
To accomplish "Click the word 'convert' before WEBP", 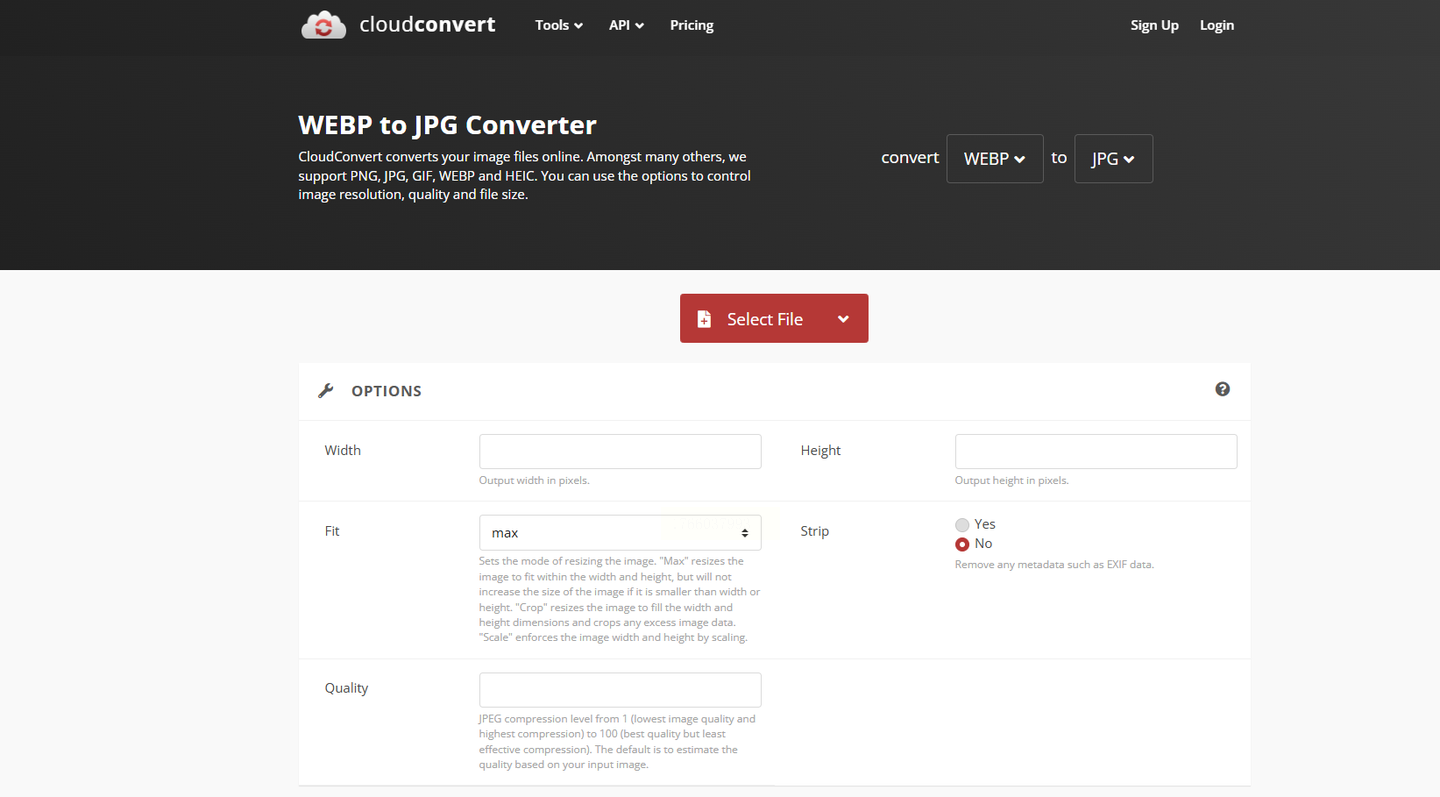I will point(910,158).
